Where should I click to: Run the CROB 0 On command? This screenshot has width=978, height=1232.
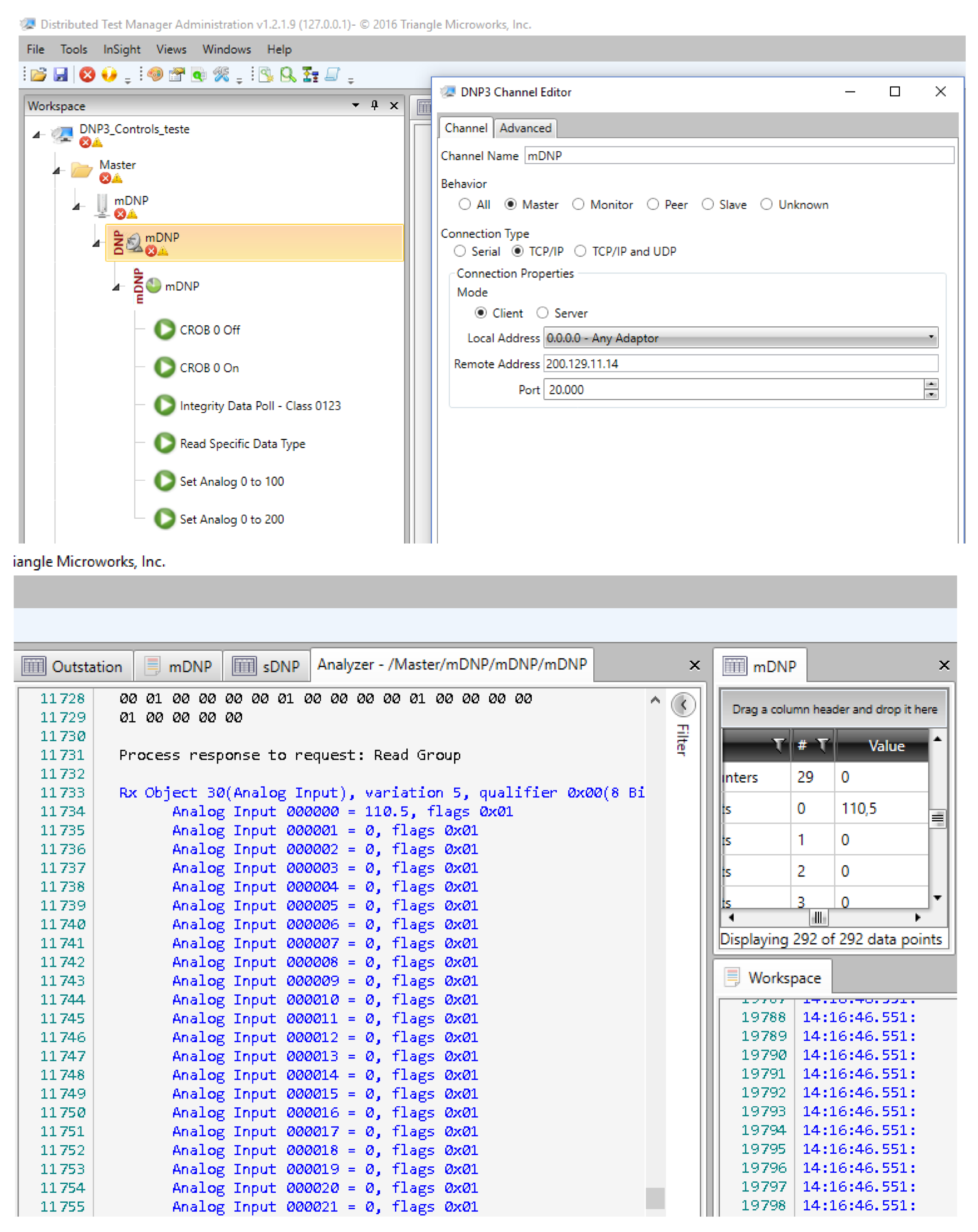coord(165,368)
